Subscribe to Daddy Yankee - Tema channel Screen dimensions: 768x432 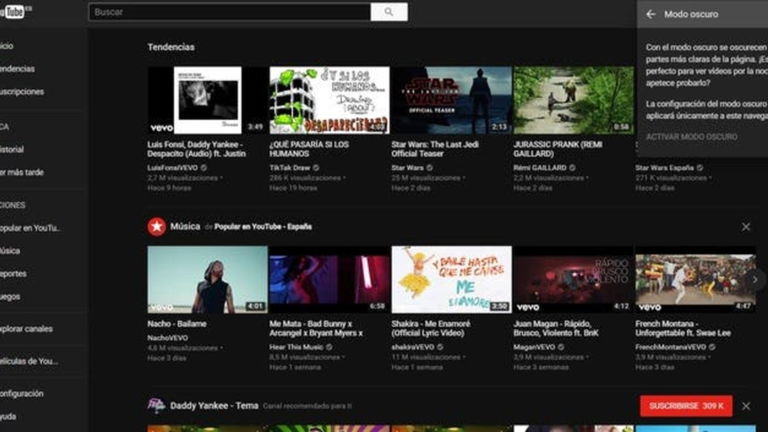(x=686, y=406)
